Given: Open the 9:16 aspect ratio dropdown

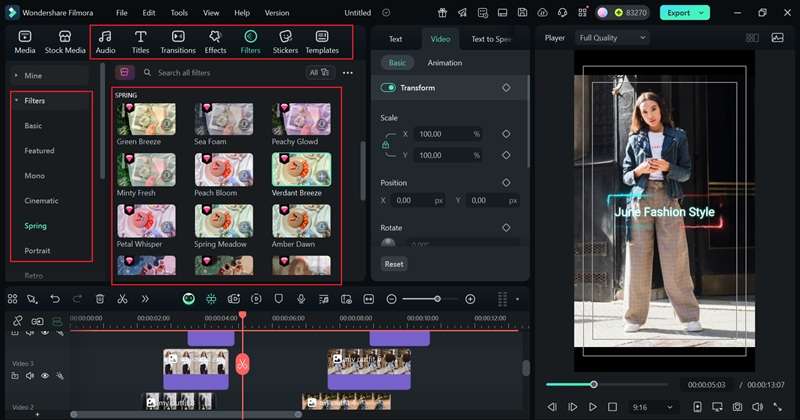Looking at the screenshot, I should tap(652, 407).
